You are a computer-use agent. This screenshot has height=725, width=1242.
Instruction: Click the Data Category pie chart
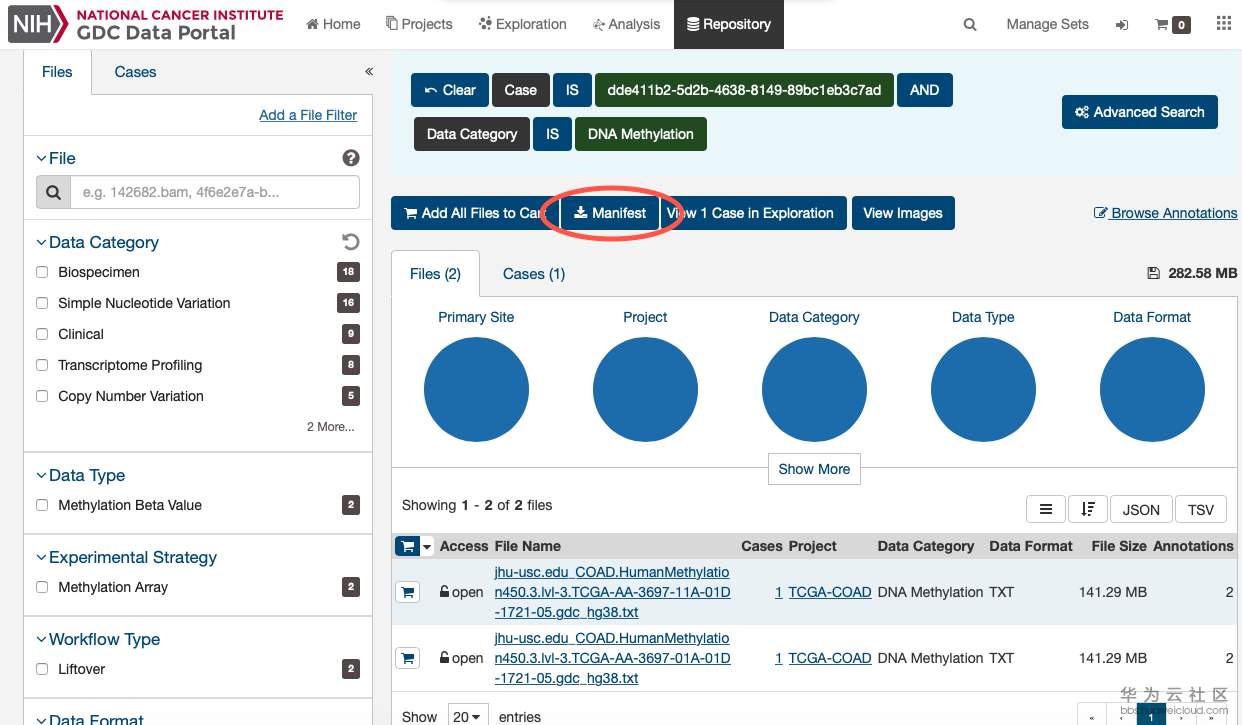tap(814, 389)
